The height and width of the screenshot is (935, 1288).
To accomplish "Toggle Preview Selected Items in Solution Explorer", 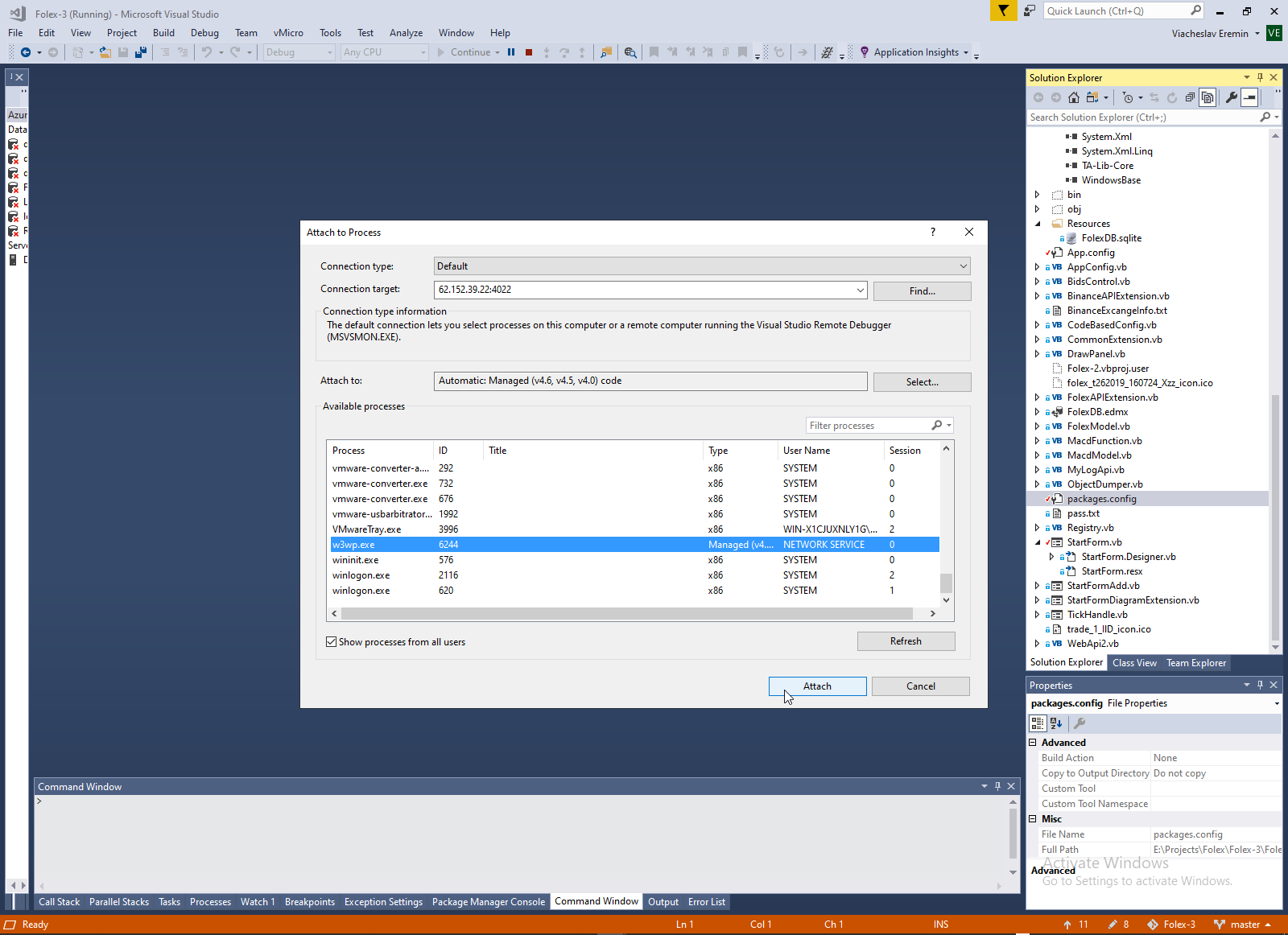I will pyautogui.click(x=1249, y=97).
